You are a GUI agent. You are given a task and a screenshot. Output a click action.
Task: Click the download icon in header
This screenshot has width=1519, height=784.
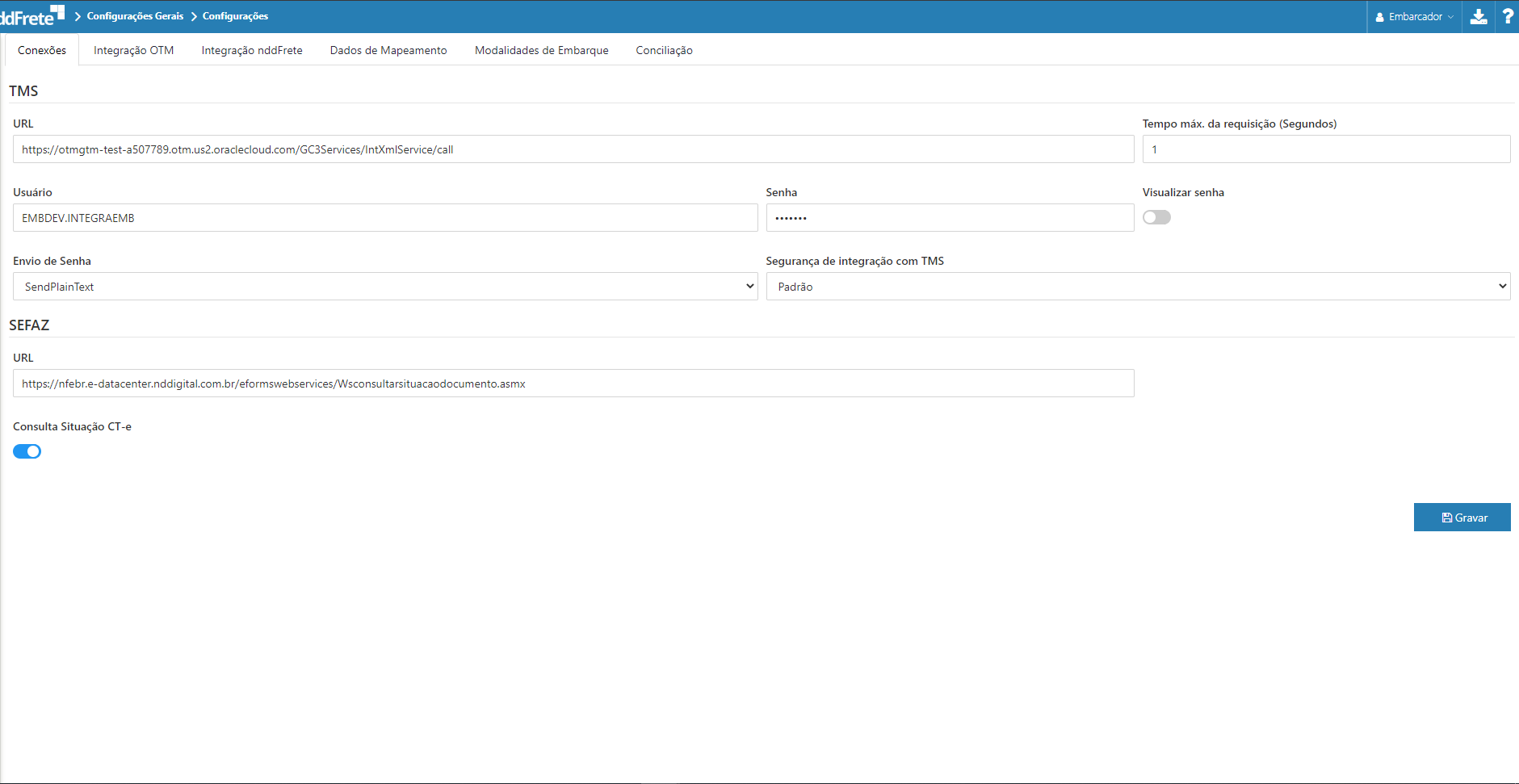[x=1479, y=17]
